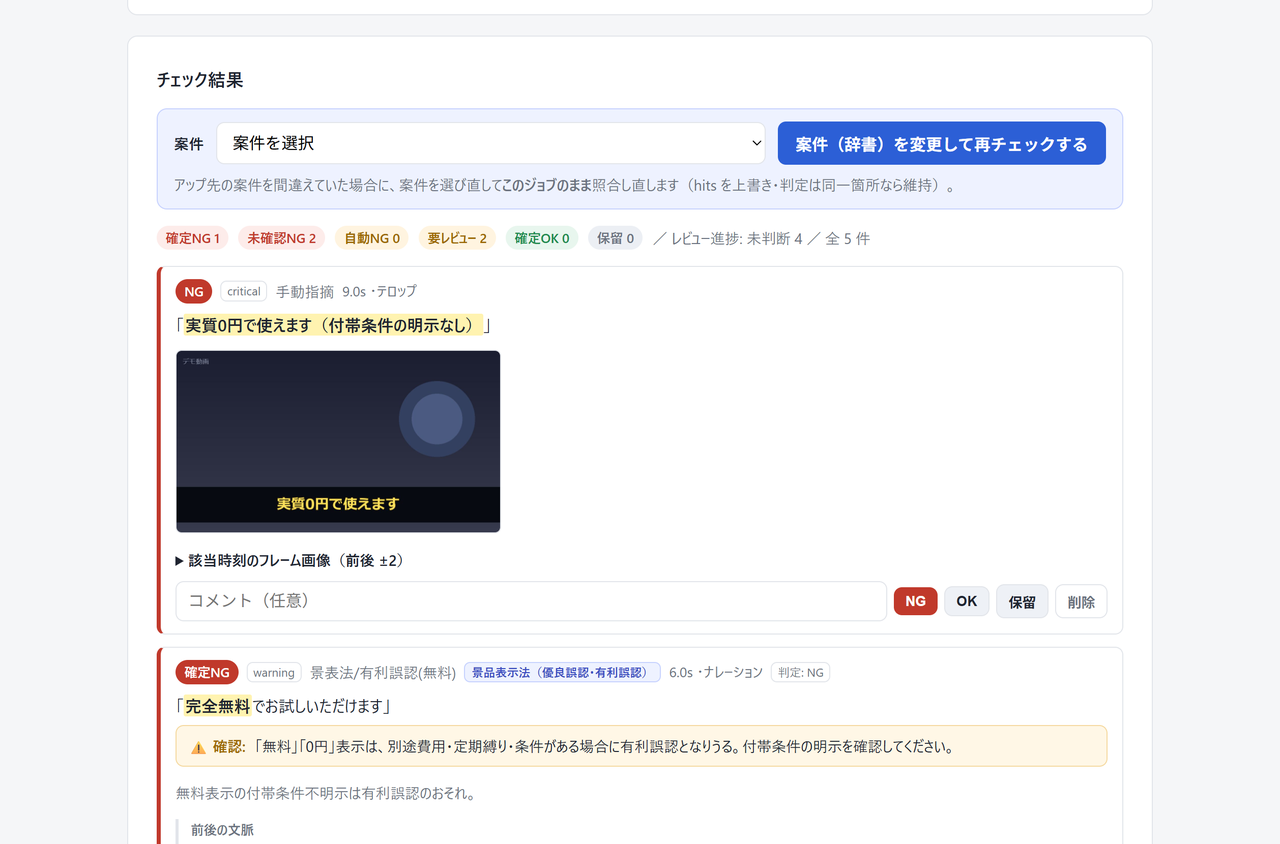The width and height of the screenshot is (1280, 844).
Task: Select the 未確認NG 2 filter badge
Action: (x=281, y=238)
